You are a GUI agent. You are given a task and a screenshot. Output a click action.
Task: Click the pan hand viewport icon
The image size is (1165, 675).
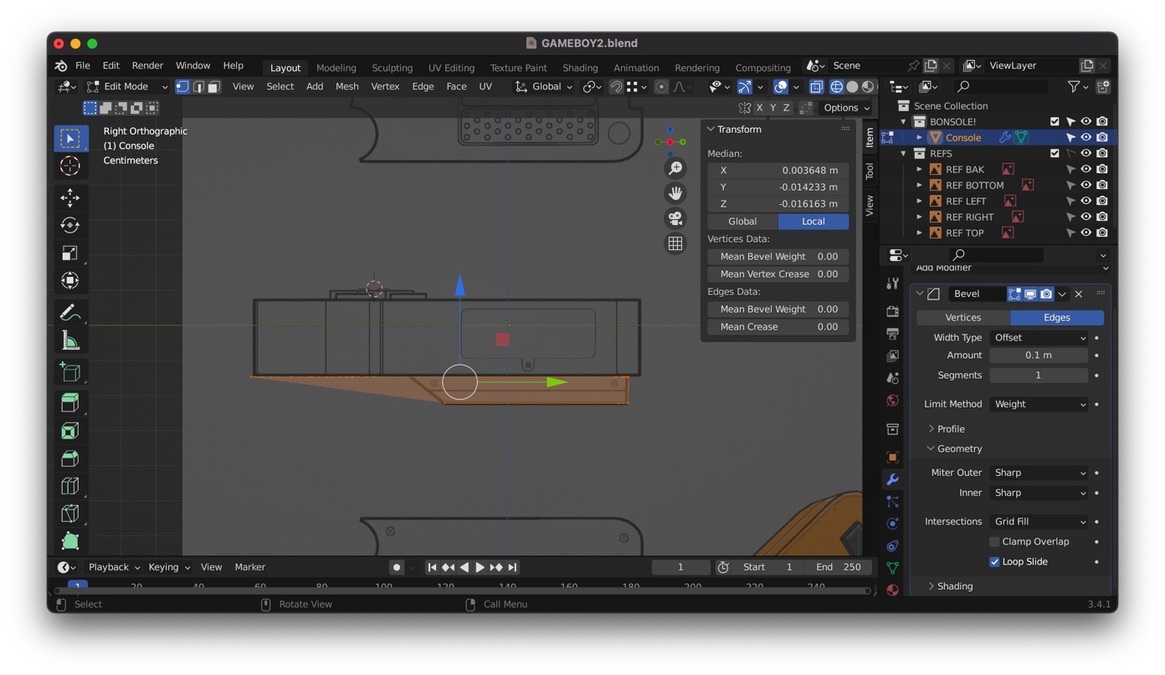[x=675, y=193]
